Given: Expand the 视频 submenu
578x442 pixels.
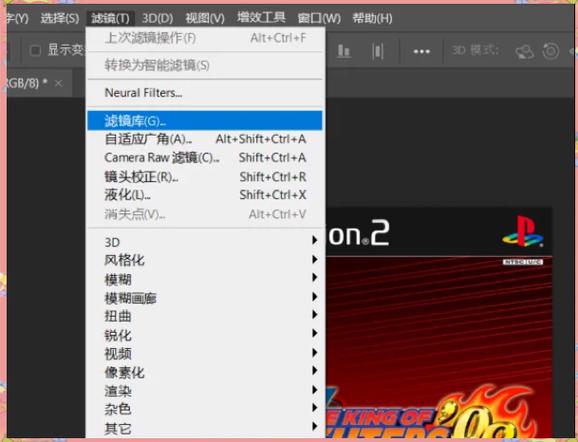Looking at the screenshot, I should point(205,354).
